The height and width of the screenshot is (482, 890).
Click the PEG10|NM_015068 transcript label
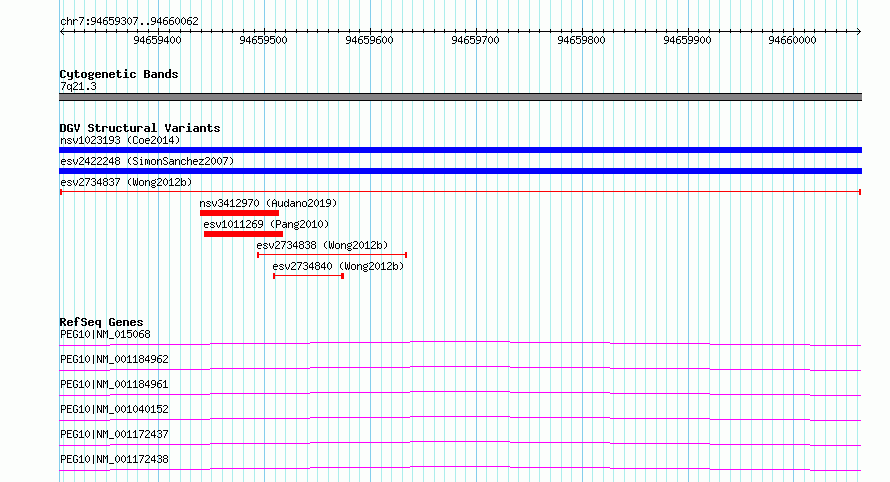[106, 334]
